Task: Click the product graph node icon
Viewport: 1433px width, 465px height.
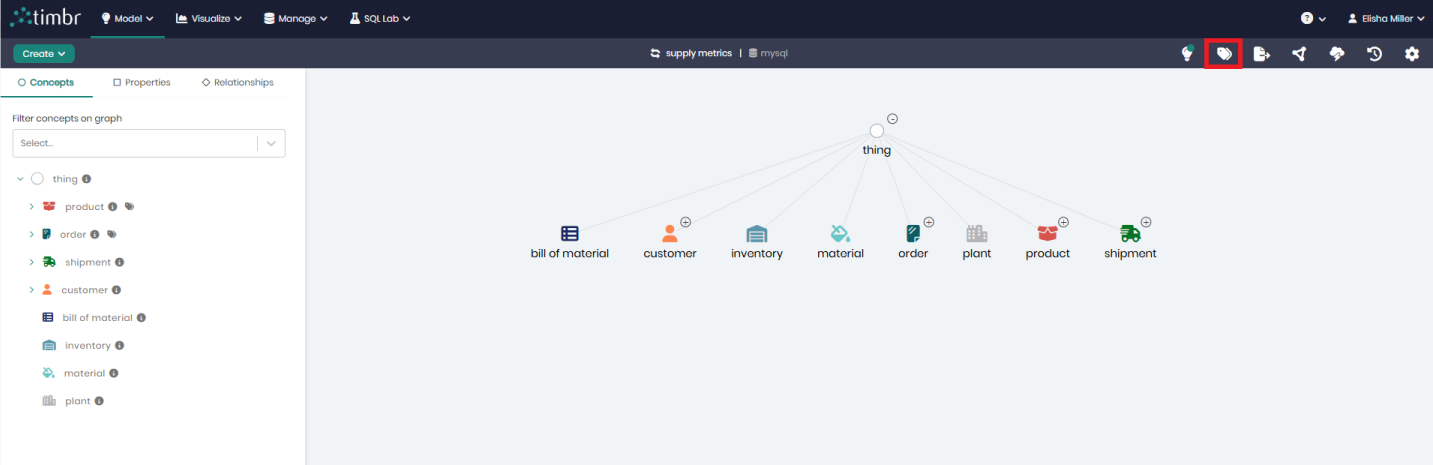Action: click(1047, 234)
